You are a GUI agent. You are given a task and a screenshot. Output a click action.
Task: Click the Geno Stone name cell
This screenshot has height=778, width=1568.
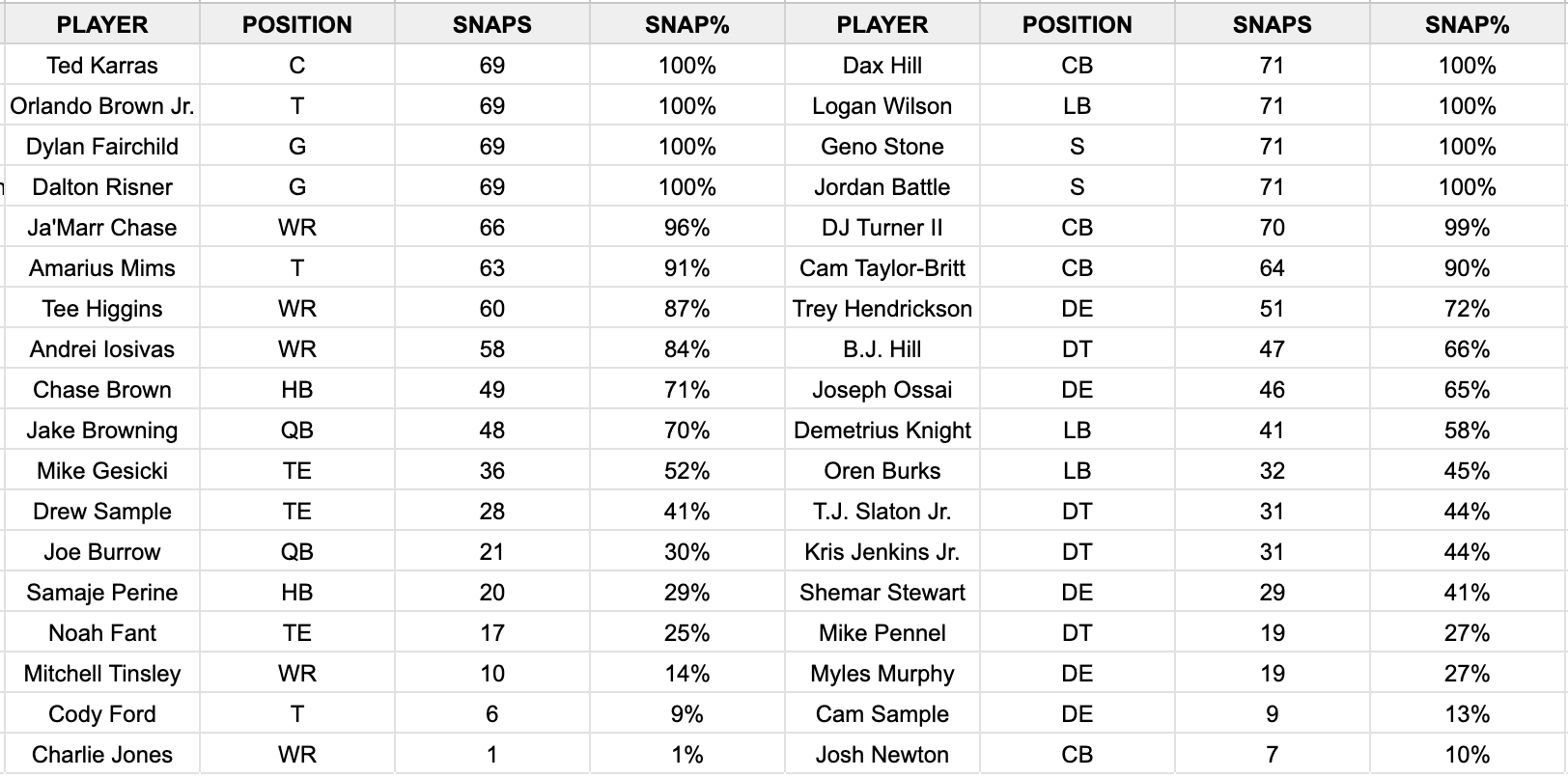pyautogui.click(x=882, y=147)
